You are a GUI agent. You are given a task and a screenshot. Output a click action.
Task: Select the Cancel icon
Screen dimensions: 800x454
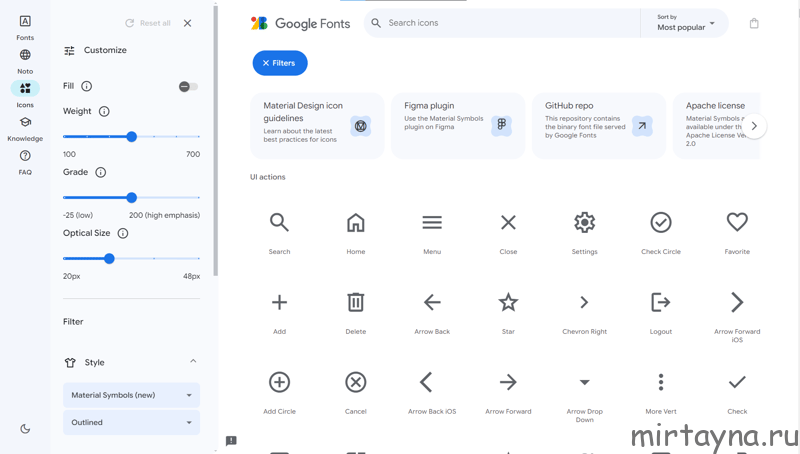click(x=356, y=382)
